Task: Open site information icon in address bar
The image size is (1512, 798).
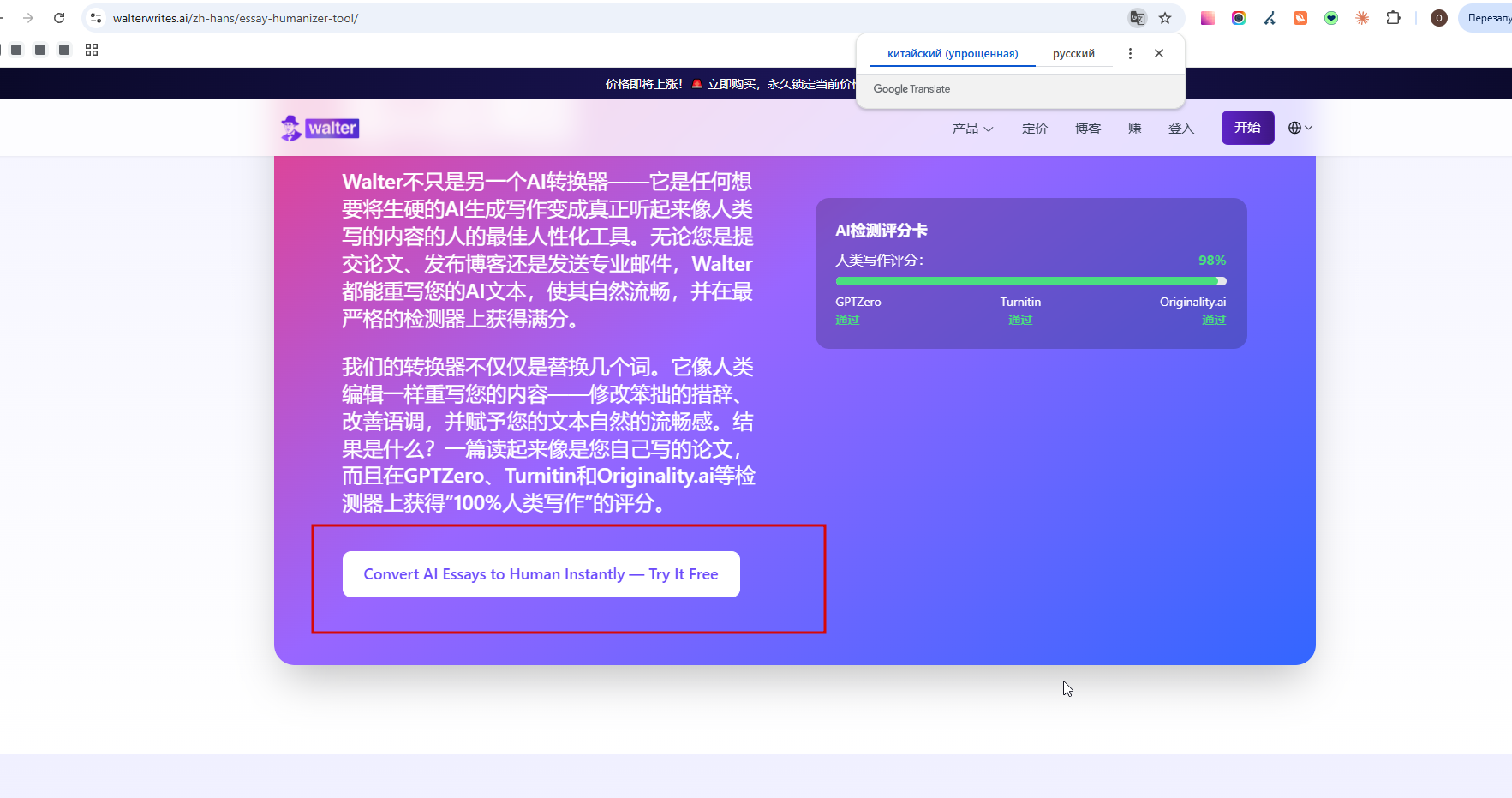Action: [96, 18]
